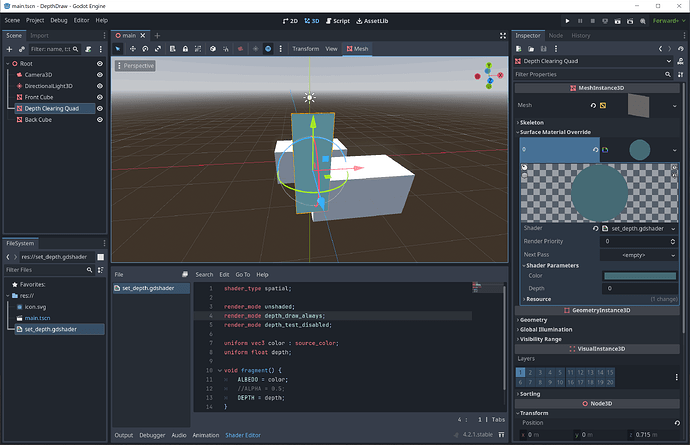
Task: Pause the running project
Action: click(x=580, y=21)
